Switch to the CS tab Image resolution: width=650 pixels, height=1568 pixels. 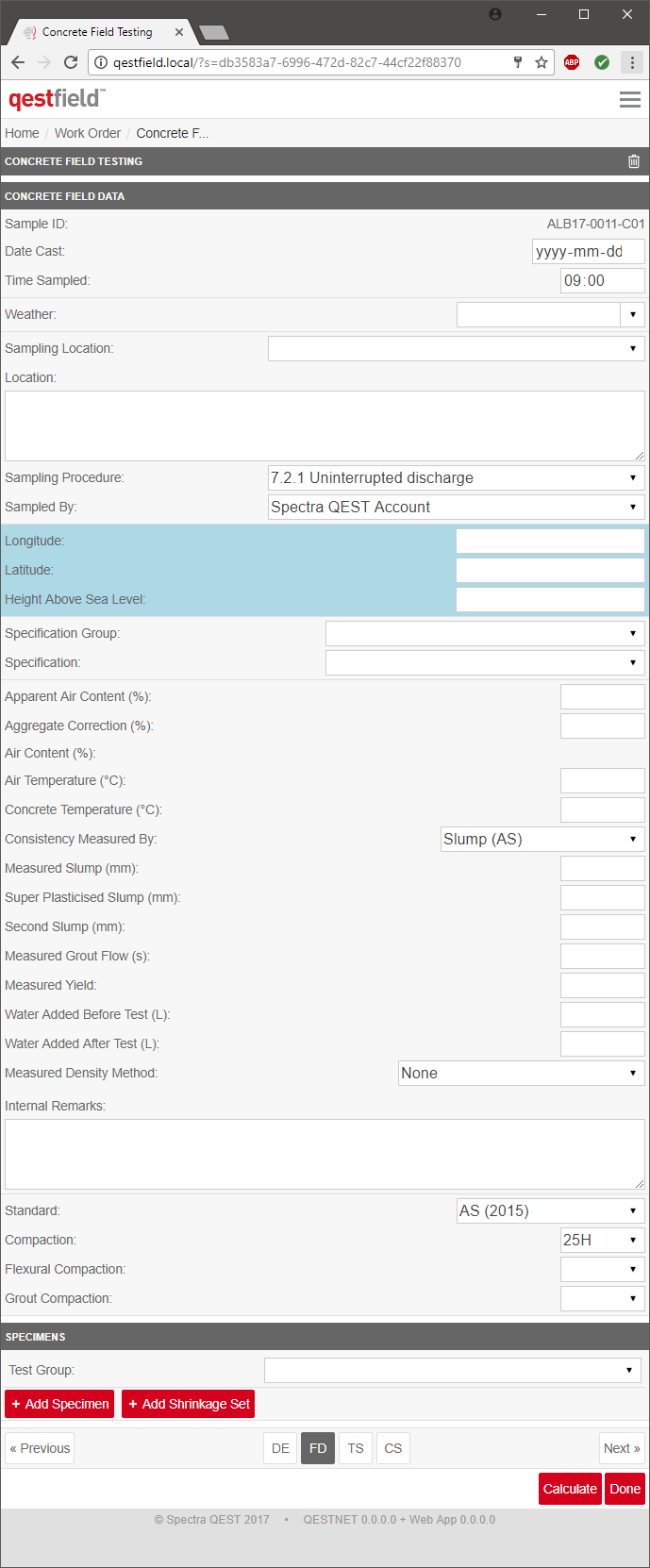(x=393, y=1448)
